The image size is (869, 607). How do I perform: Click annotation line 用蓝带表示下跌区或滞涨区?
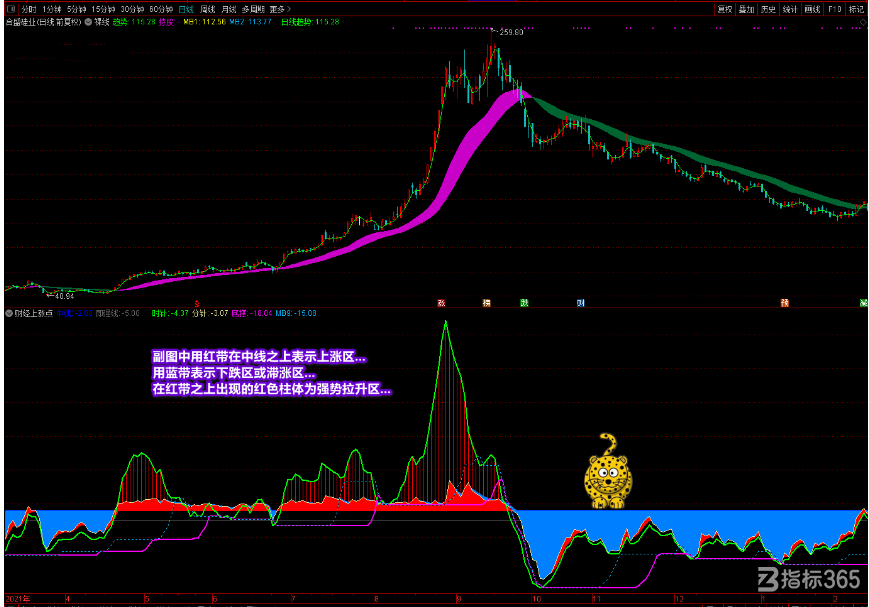(x=234, y=373)
